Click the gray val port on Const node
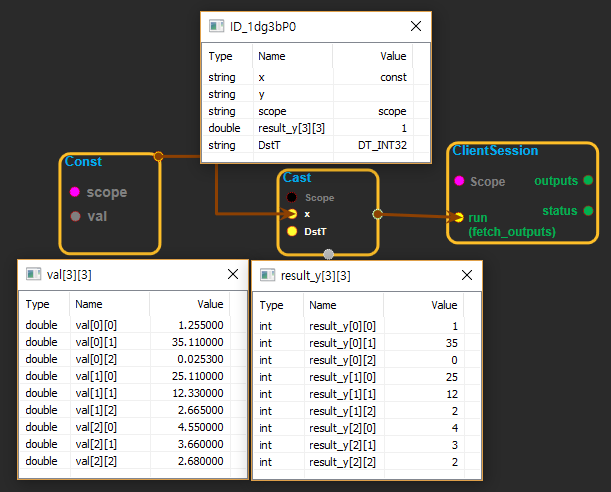This screenshot has width=611, height=492. pos(74,215)
